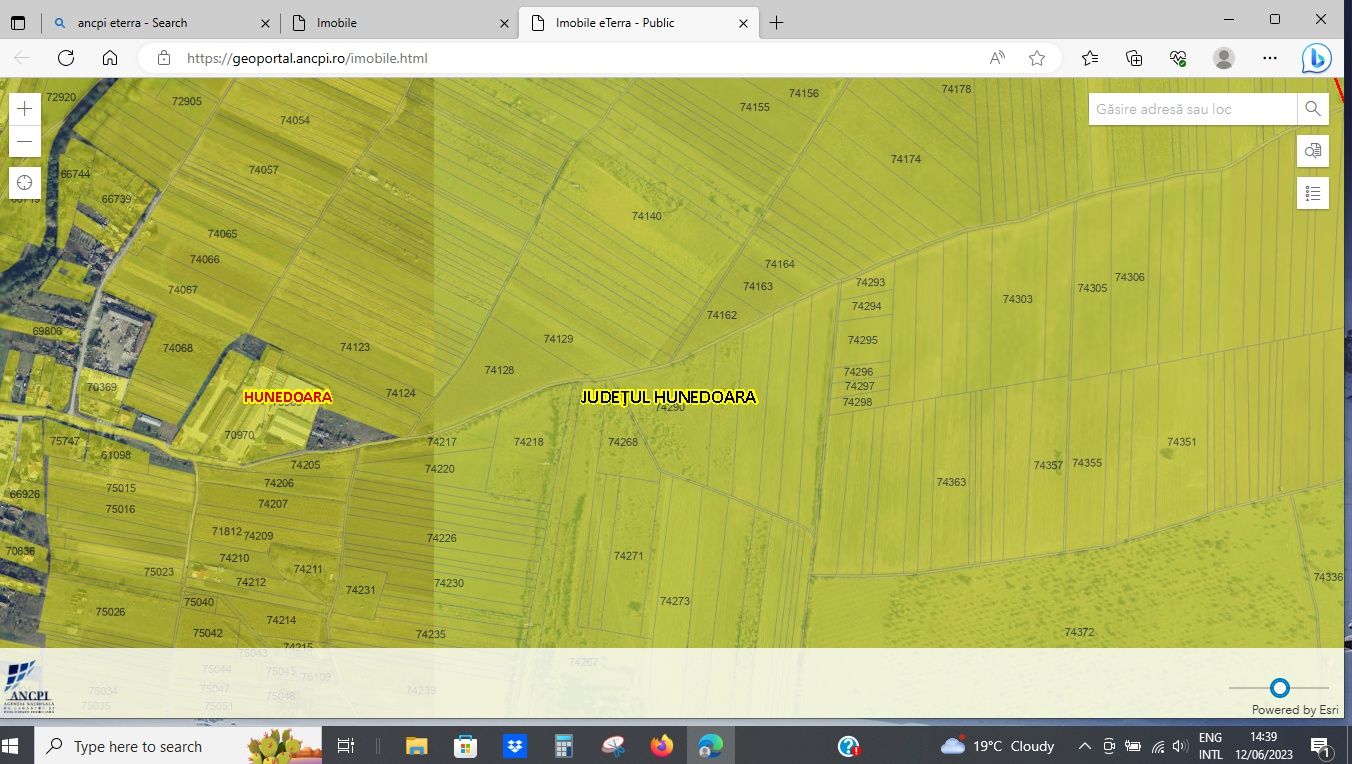Image resolution: width=1352 pixels, height=764 pixels.
Task: Open the browser profile menu
Action: [x=1224, y=58]
